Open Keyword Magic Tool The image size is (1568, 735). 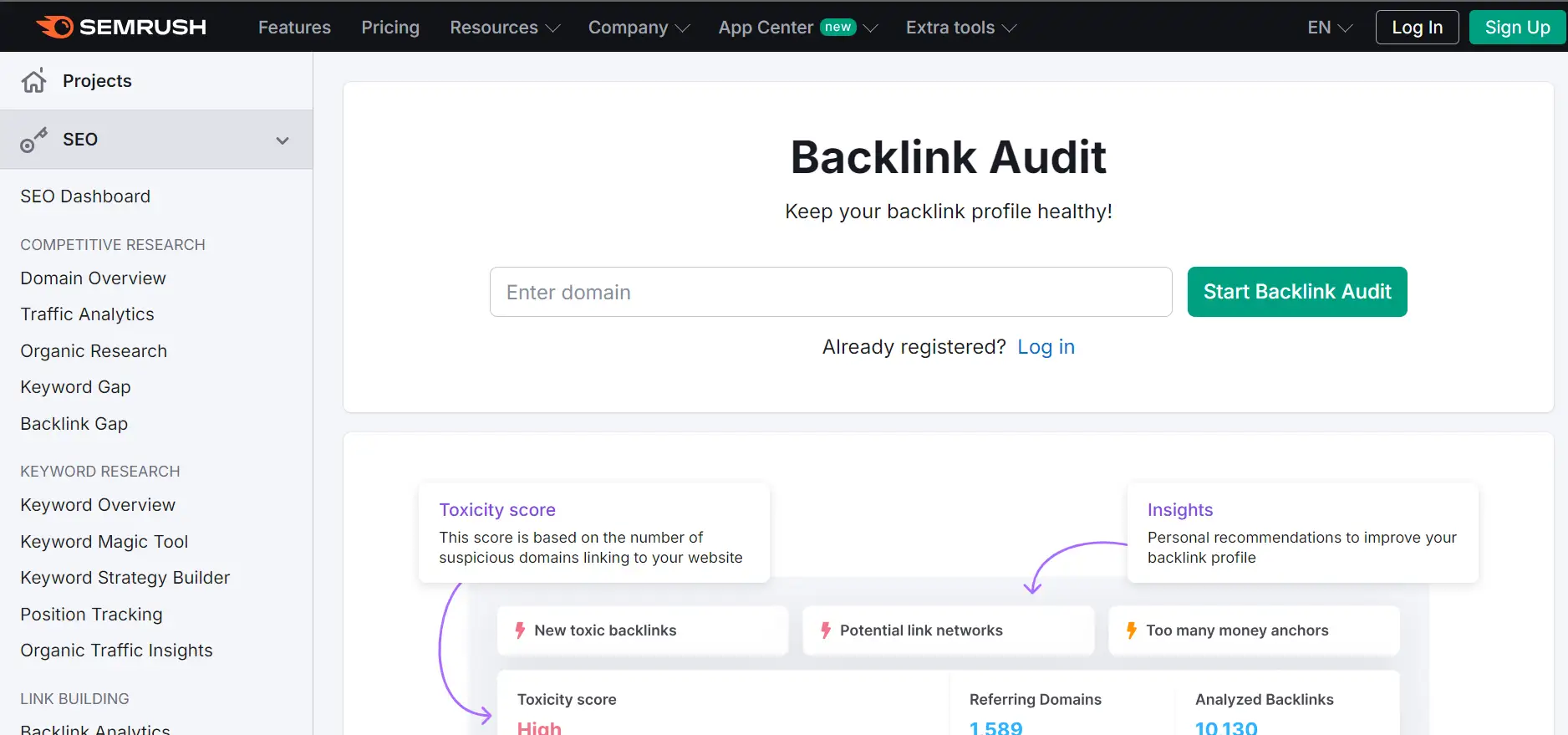point(104,542)
